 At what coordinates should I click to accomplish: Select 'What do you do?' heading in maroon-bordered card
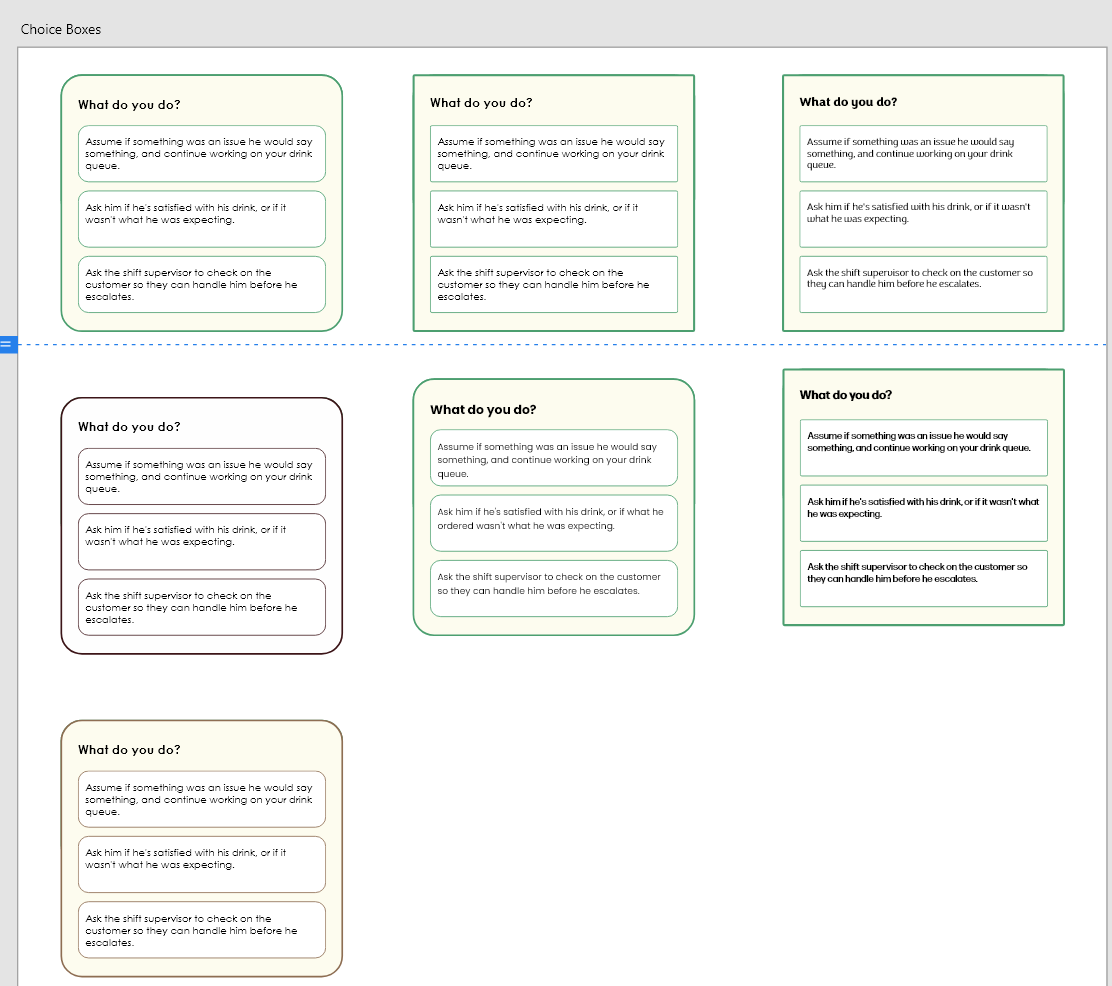point(129,427)
